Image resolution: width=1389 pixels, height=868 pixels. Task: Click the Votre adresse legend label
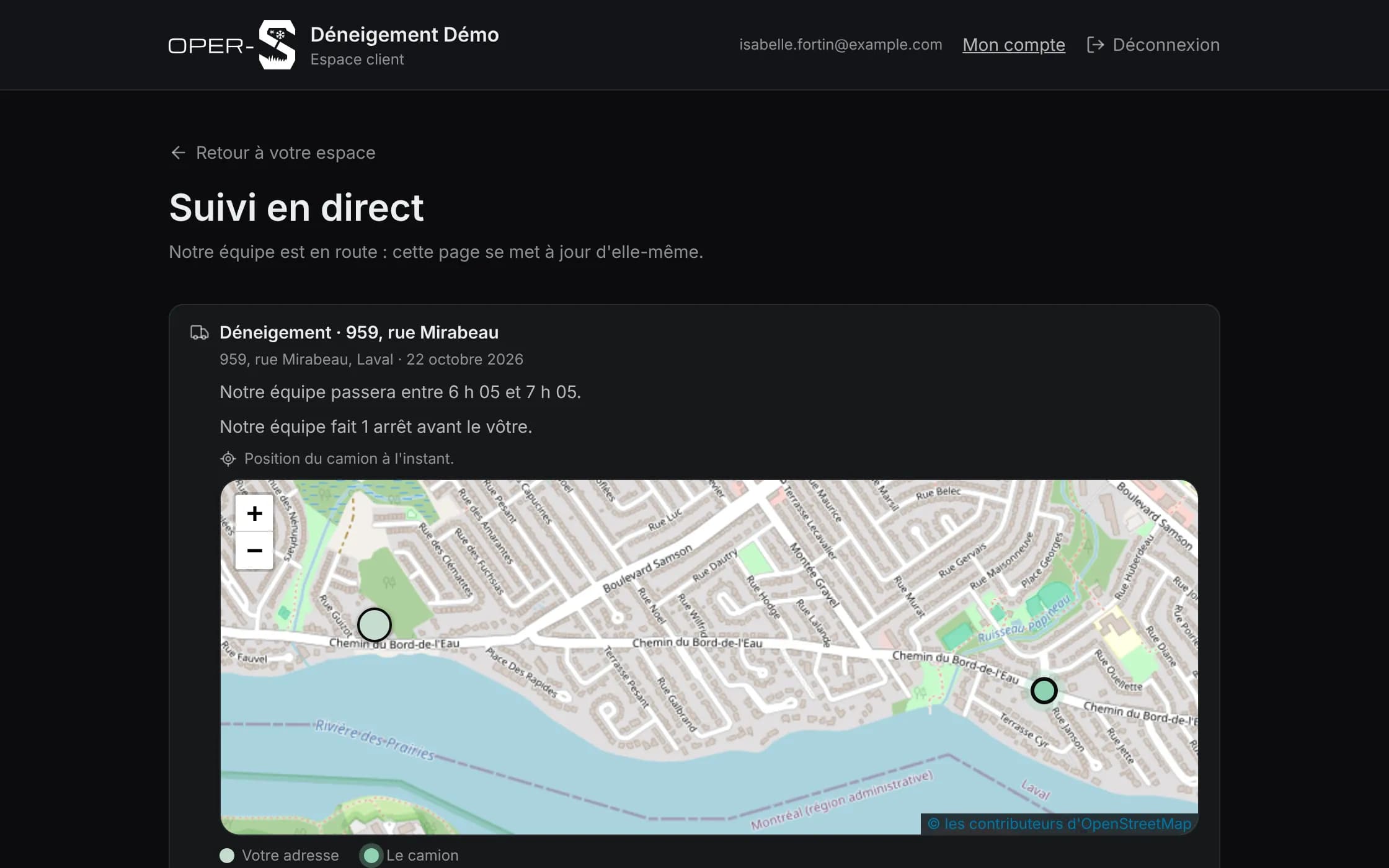(290, 856)
